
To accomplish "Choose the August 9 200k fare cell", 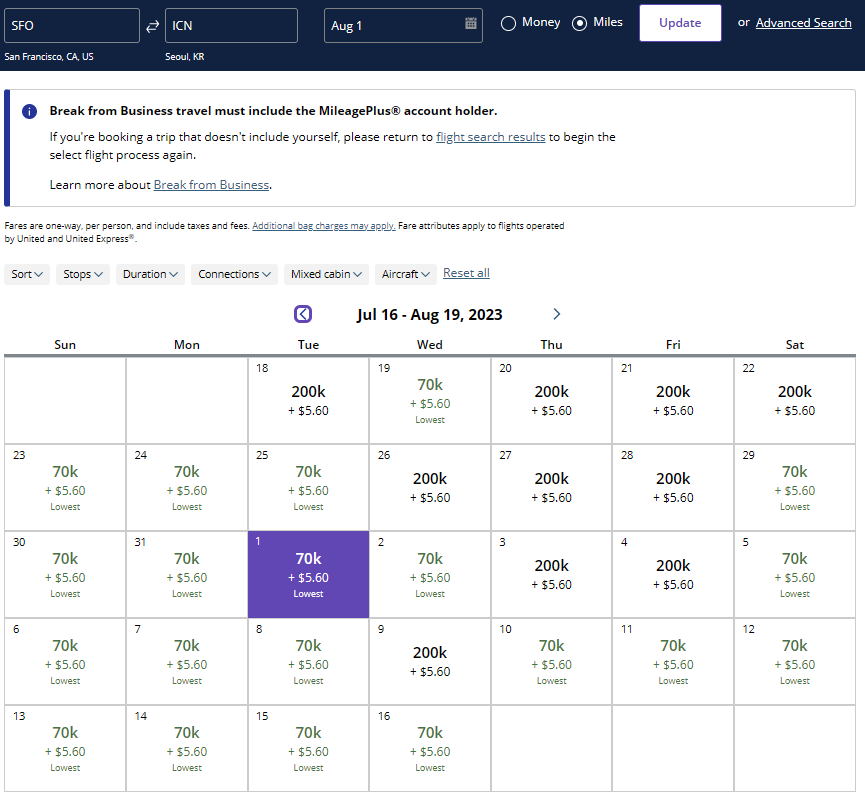I will point(430,661).
